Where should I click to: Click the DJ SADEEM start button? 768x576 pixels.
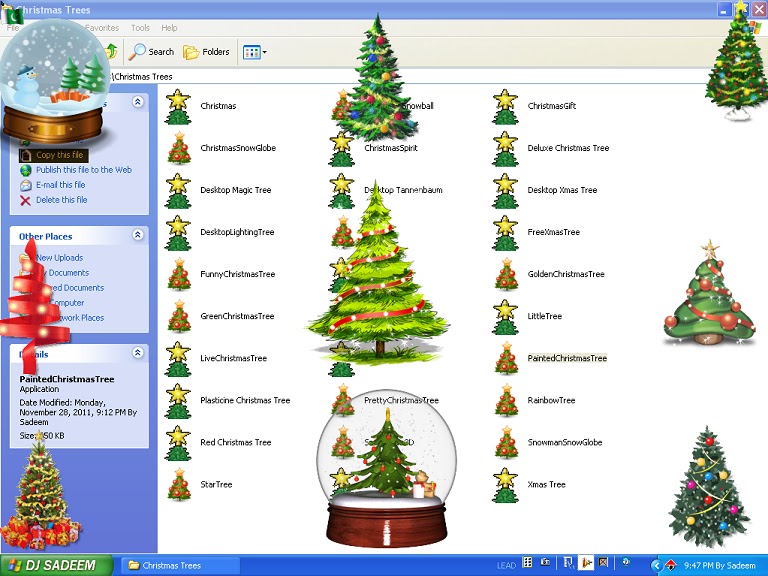(56, 565)
